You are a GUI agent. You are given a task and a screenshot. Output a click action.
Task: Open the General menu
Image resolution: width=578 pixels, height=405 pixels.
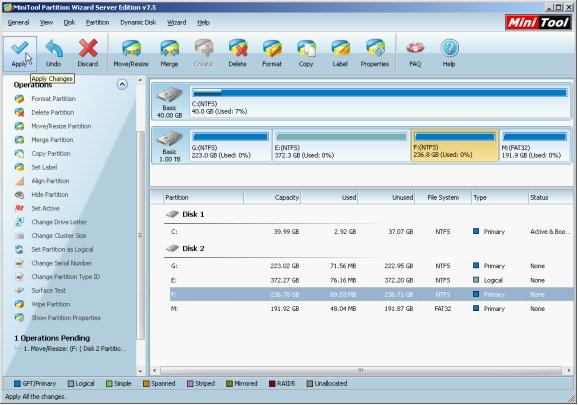pyautogui.click(x=18, y=22)
